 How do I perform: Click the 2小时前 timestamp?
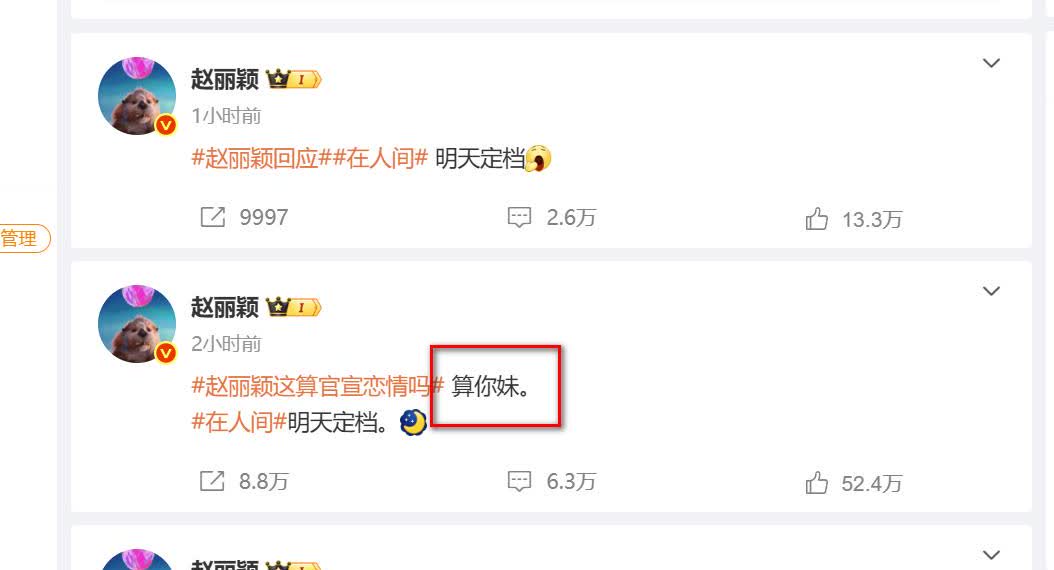226,344
